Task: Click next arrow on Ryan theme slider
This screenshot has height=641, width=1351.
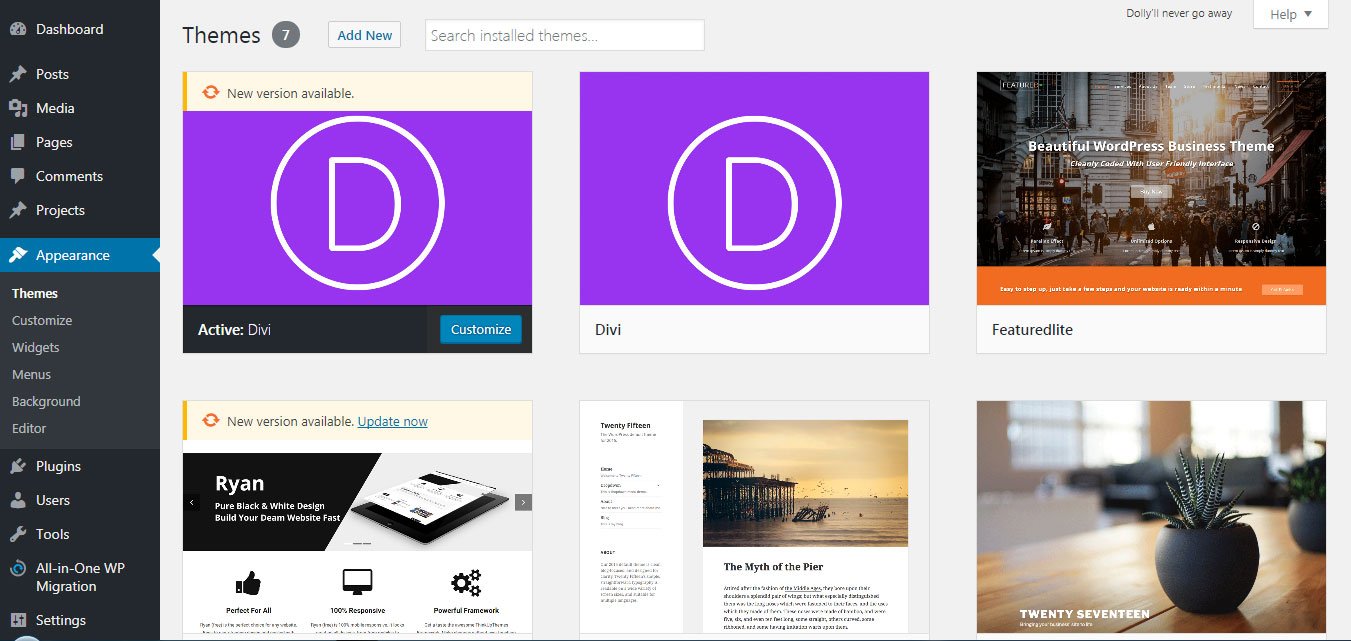Action: [x=523, y=502]
